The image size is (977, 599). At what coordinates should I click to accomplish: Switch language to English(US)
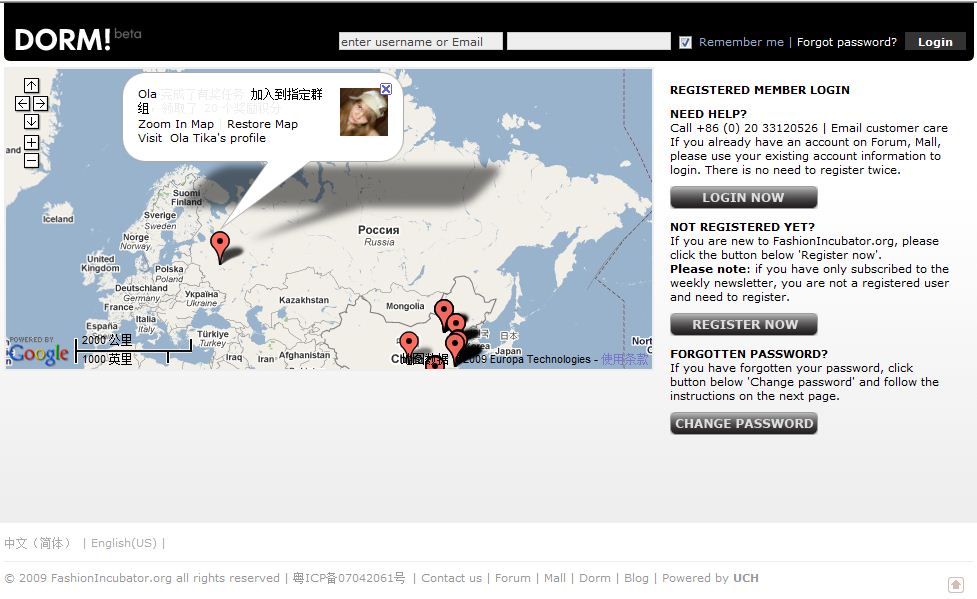point(124,543)
